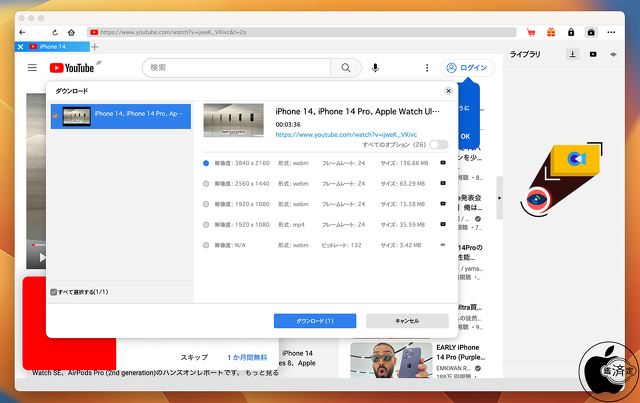This screenshot has height=403, width=640.
Task: Select 3840 x 2160 webm option
Action: click(206, 163)
